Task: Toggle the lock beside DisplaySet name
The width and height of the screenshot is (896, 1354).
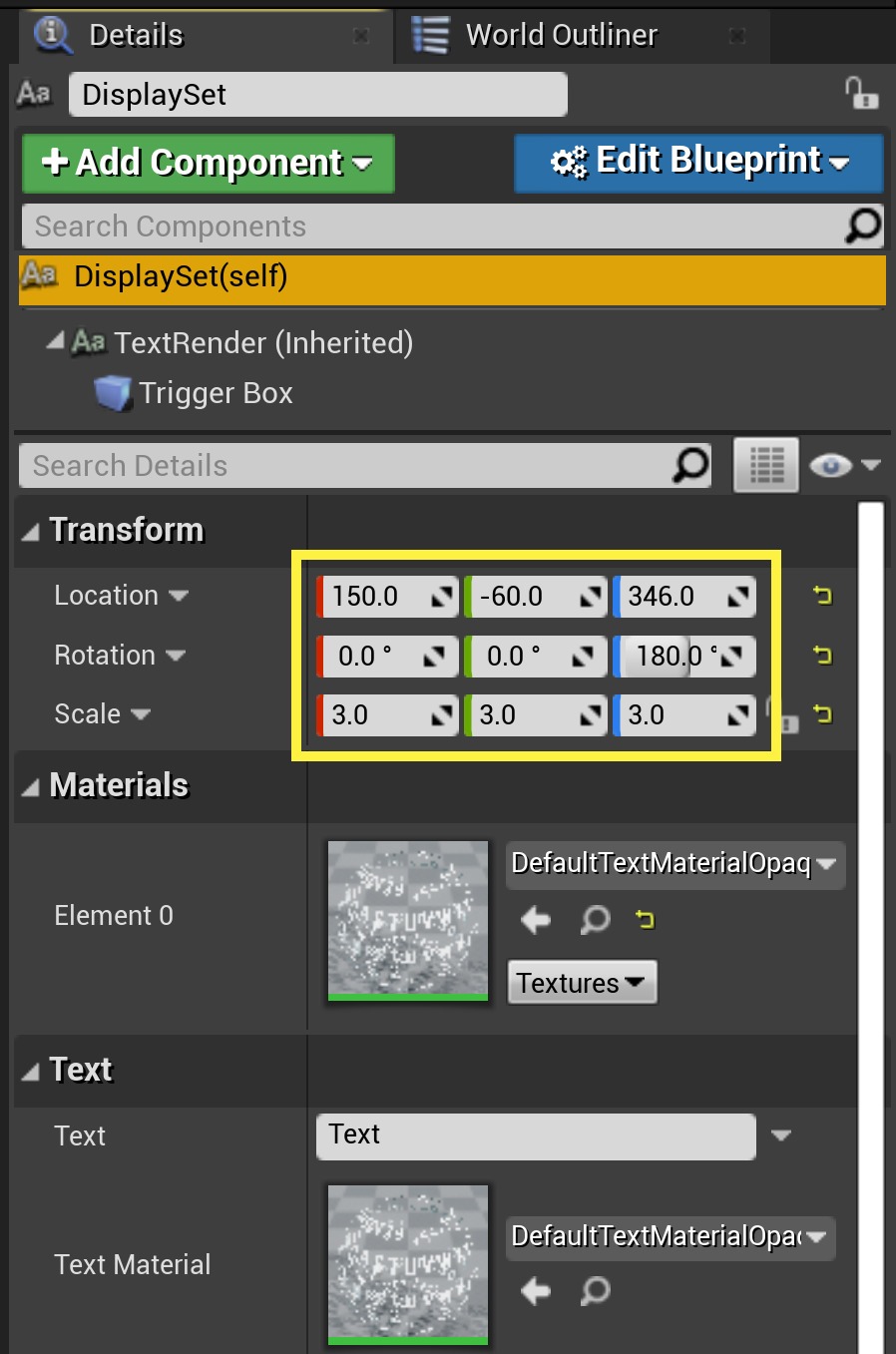Action: click(x=861, y=94)
